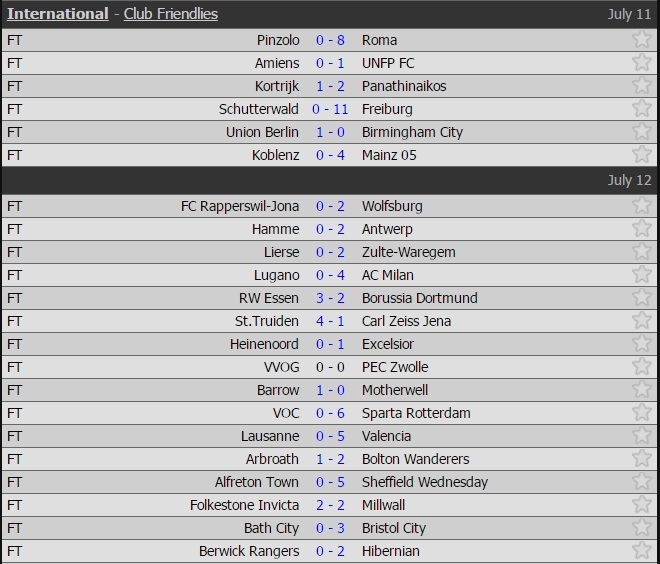Click the 2 - 2 Folkestone Invicta score

pos(330,505)
